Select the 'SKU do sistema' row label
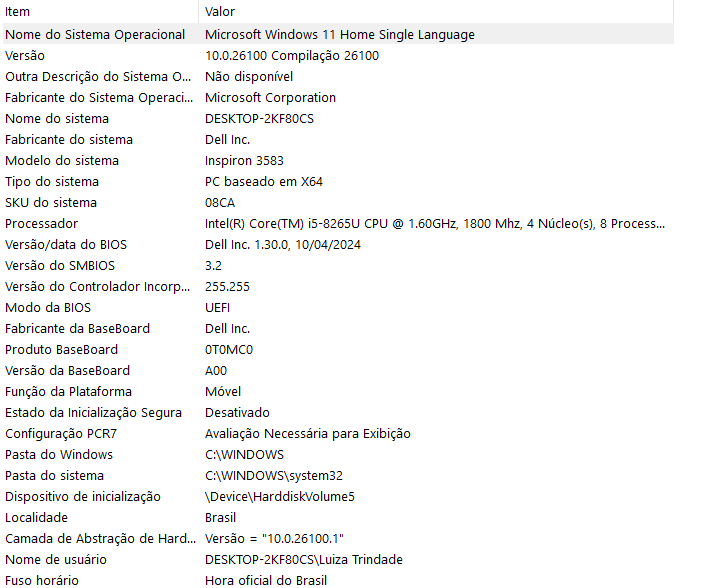The image size is (711, 588). 51,203
